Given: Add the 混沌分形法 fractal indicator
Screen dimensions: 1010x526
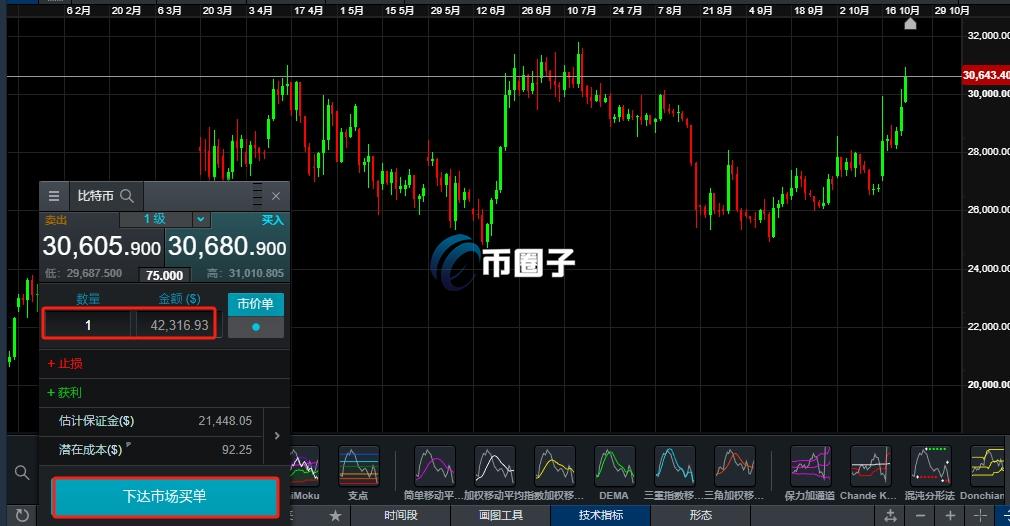Looking at the screenshot, I should [929, 473].
